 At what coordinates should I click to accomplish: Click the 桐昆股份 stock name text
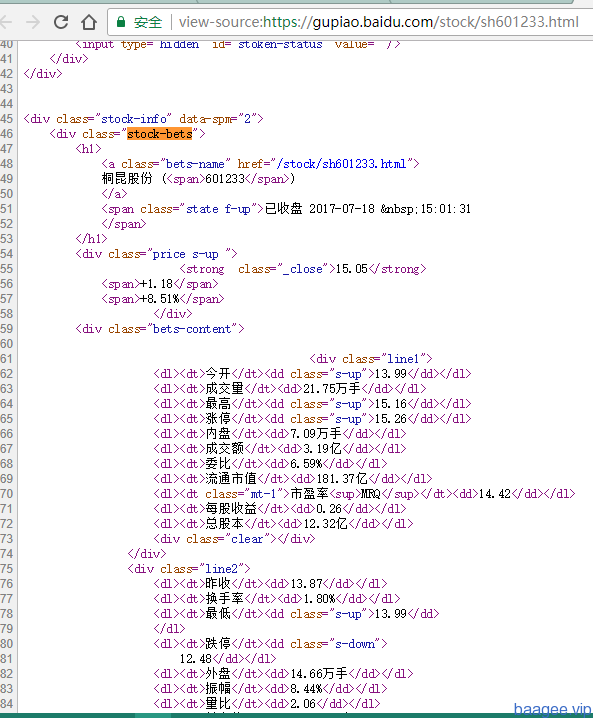(127, 179)
